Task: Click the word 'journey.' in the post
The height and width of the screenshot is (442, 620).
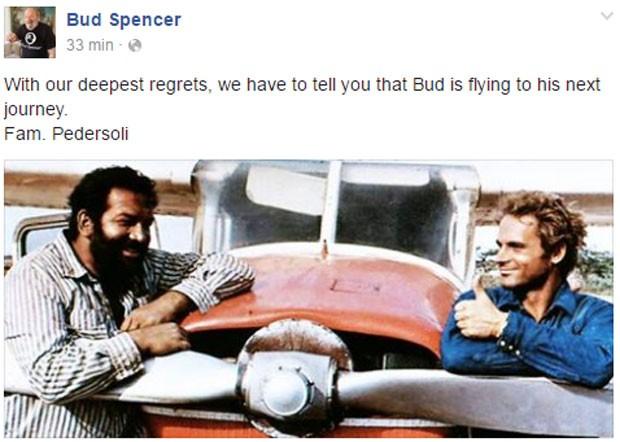Action: click(x=36, y=110)
